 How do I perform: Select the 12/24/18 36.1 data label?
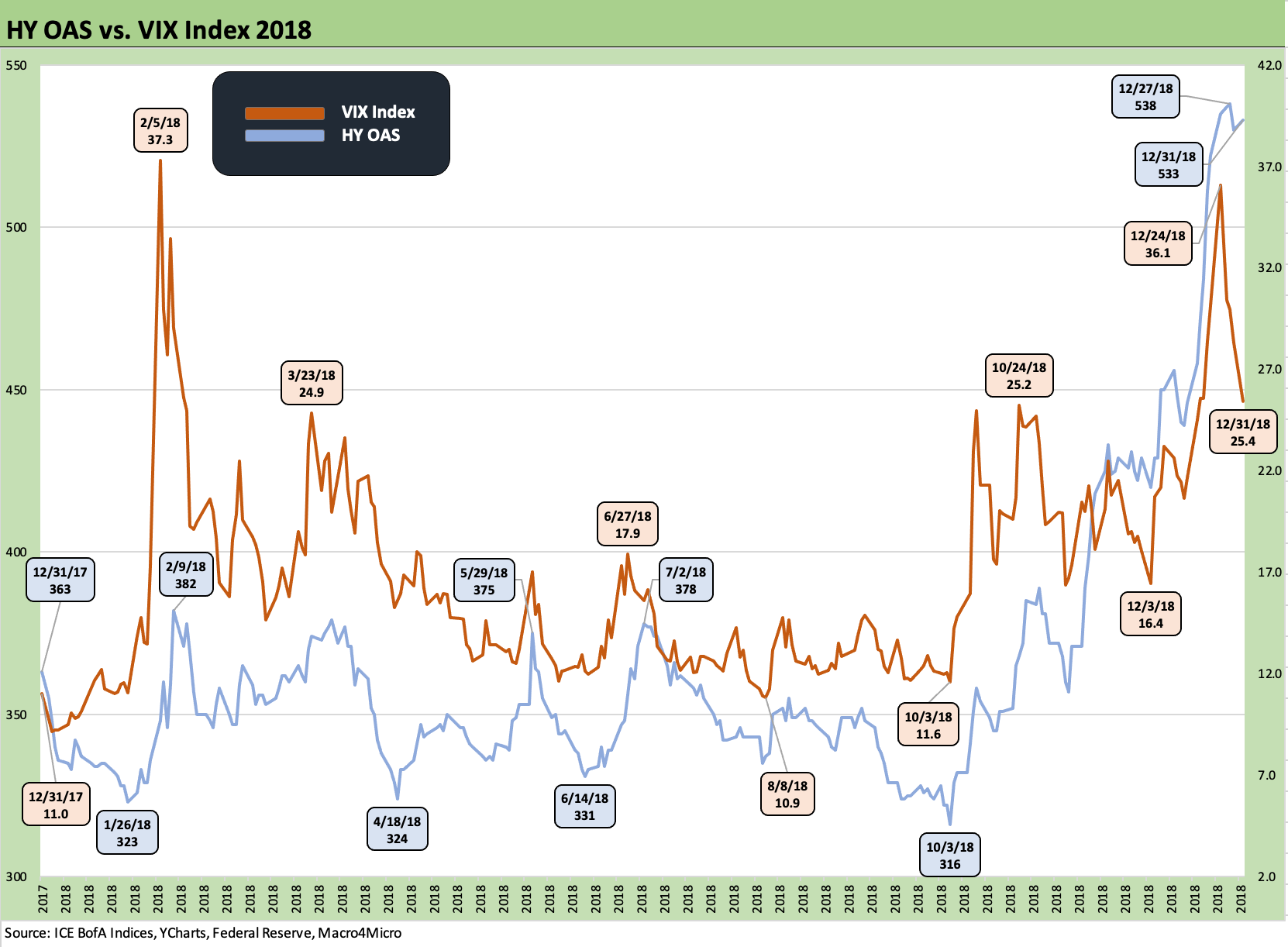(1158, 244)
